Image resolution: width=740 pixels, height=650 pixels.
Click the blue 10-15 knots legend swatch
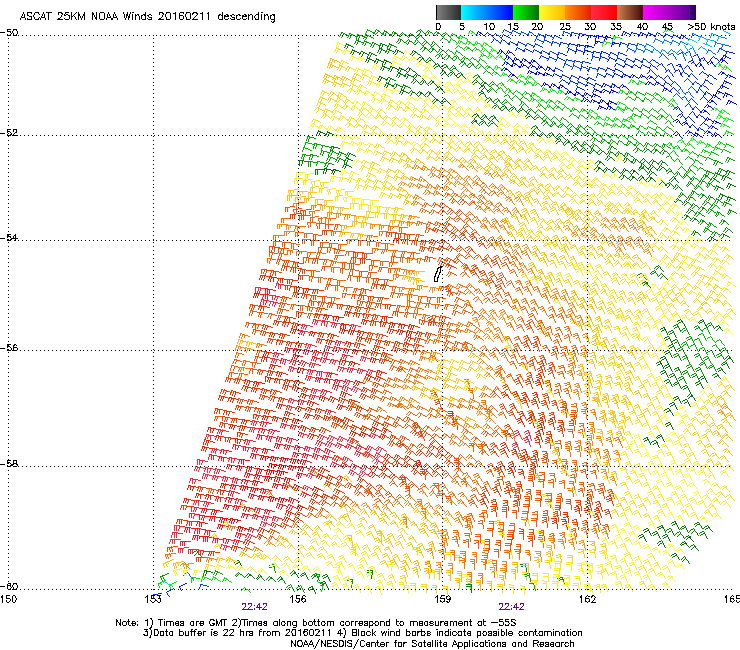(500, 12)
